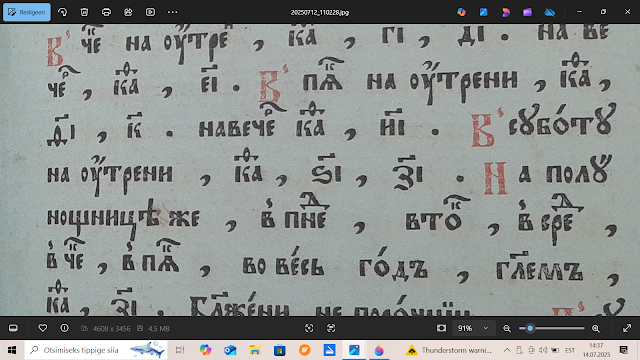Click the file name 20250712_110228.jpg title
This screenshot has width=640, height=360.
pyautogui.click(x=320, y=13)
